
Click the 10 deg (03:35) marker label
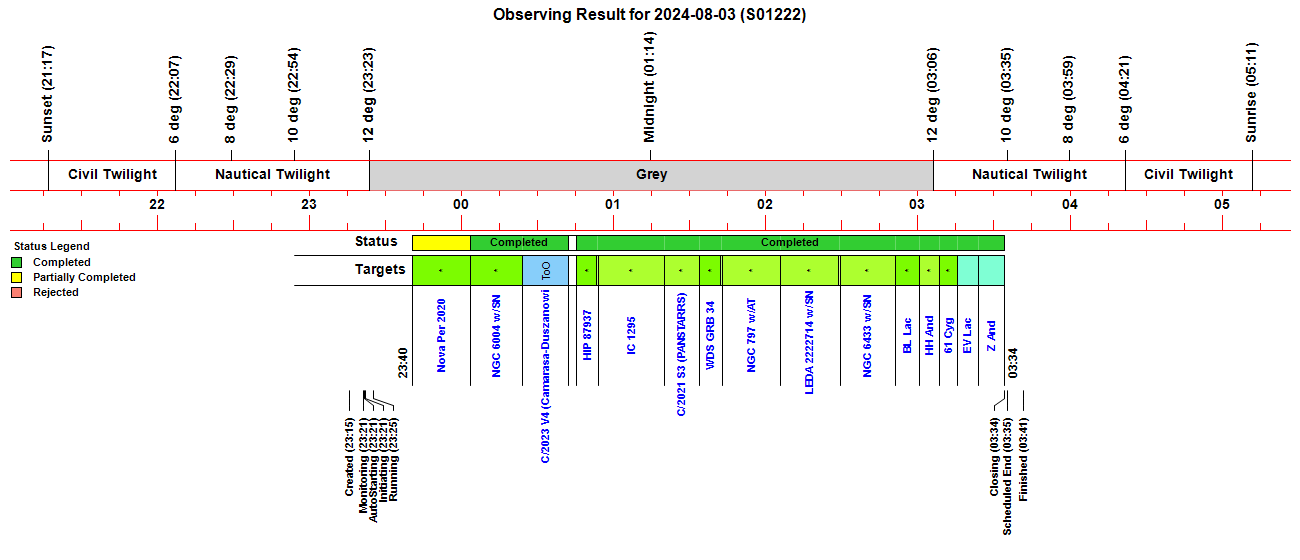tap(1007, 95)
